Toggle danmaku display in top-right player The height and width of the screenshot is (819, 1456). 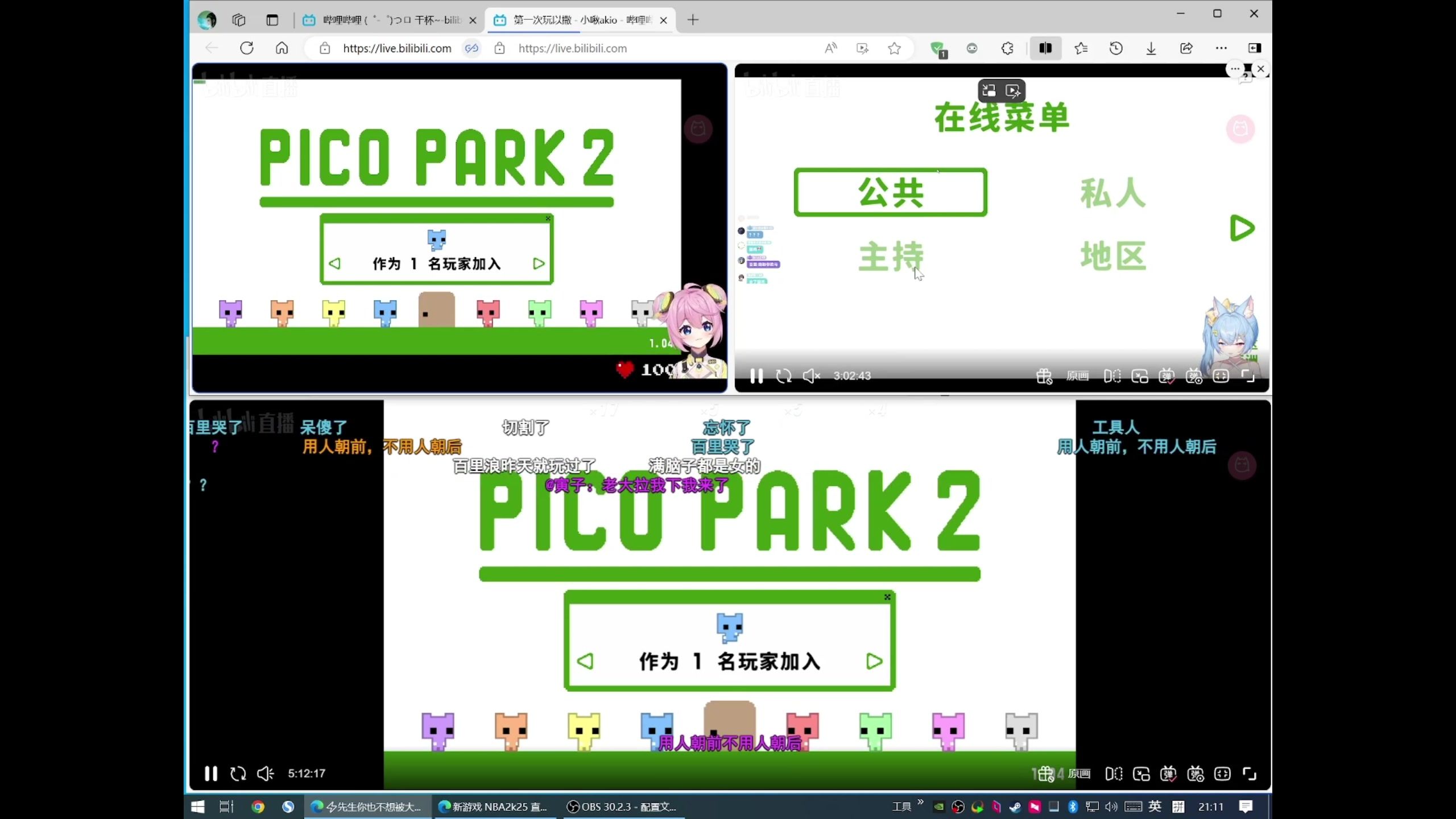pos(1167,376)
